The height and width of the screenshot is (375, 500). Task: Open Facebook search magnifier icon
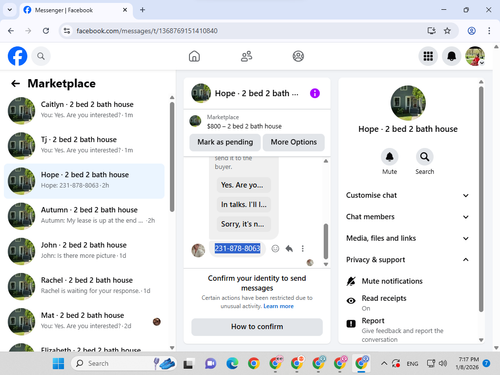click(41, 56)
